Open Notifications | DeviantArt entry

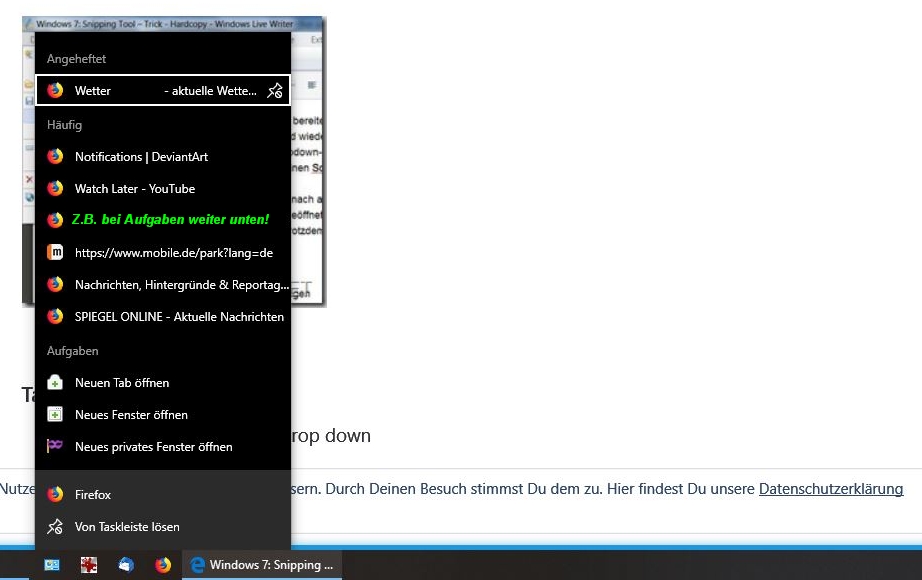[163, 156]
